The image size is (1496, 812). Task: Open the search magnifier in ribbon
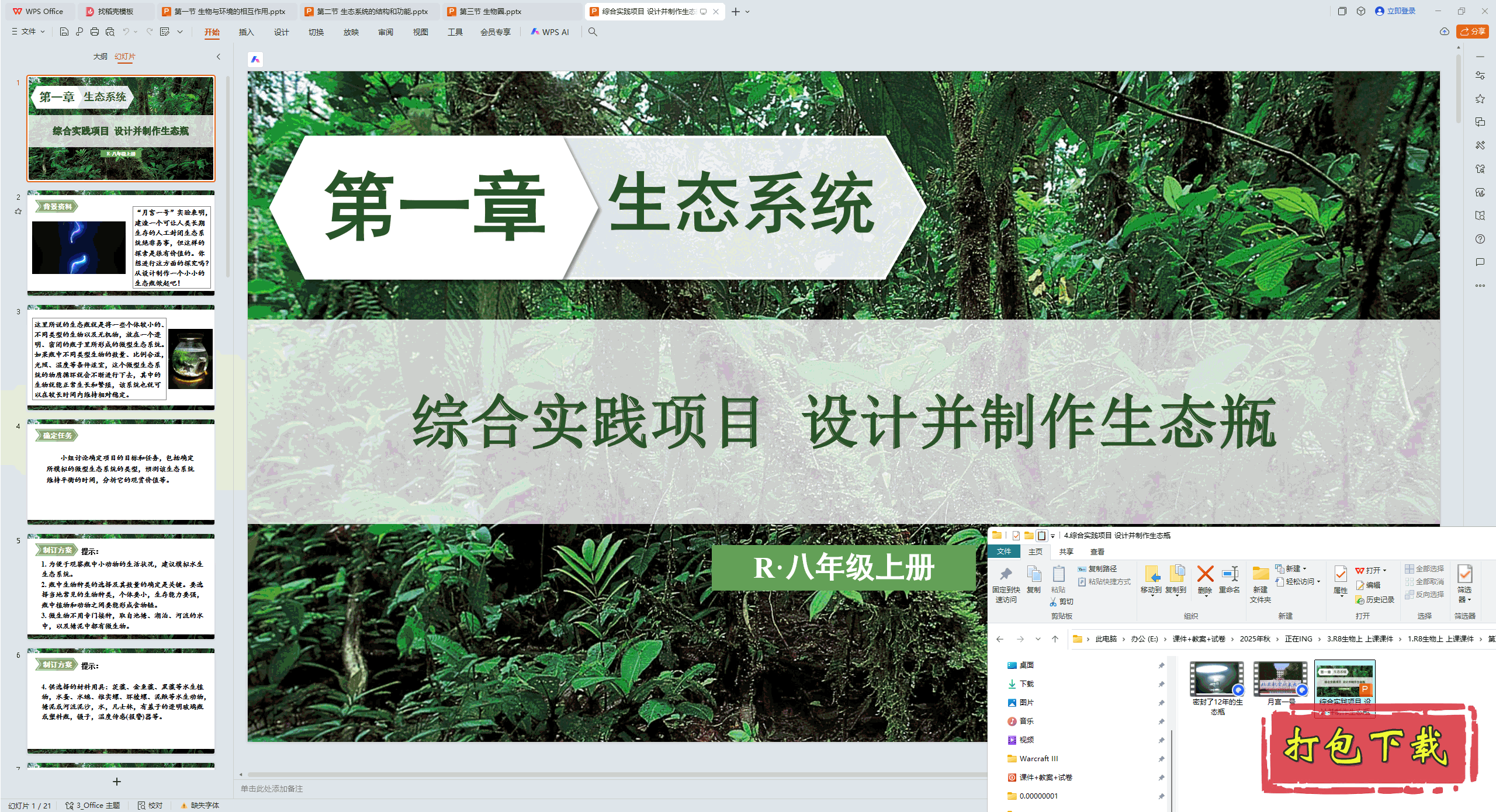point(593,32)
